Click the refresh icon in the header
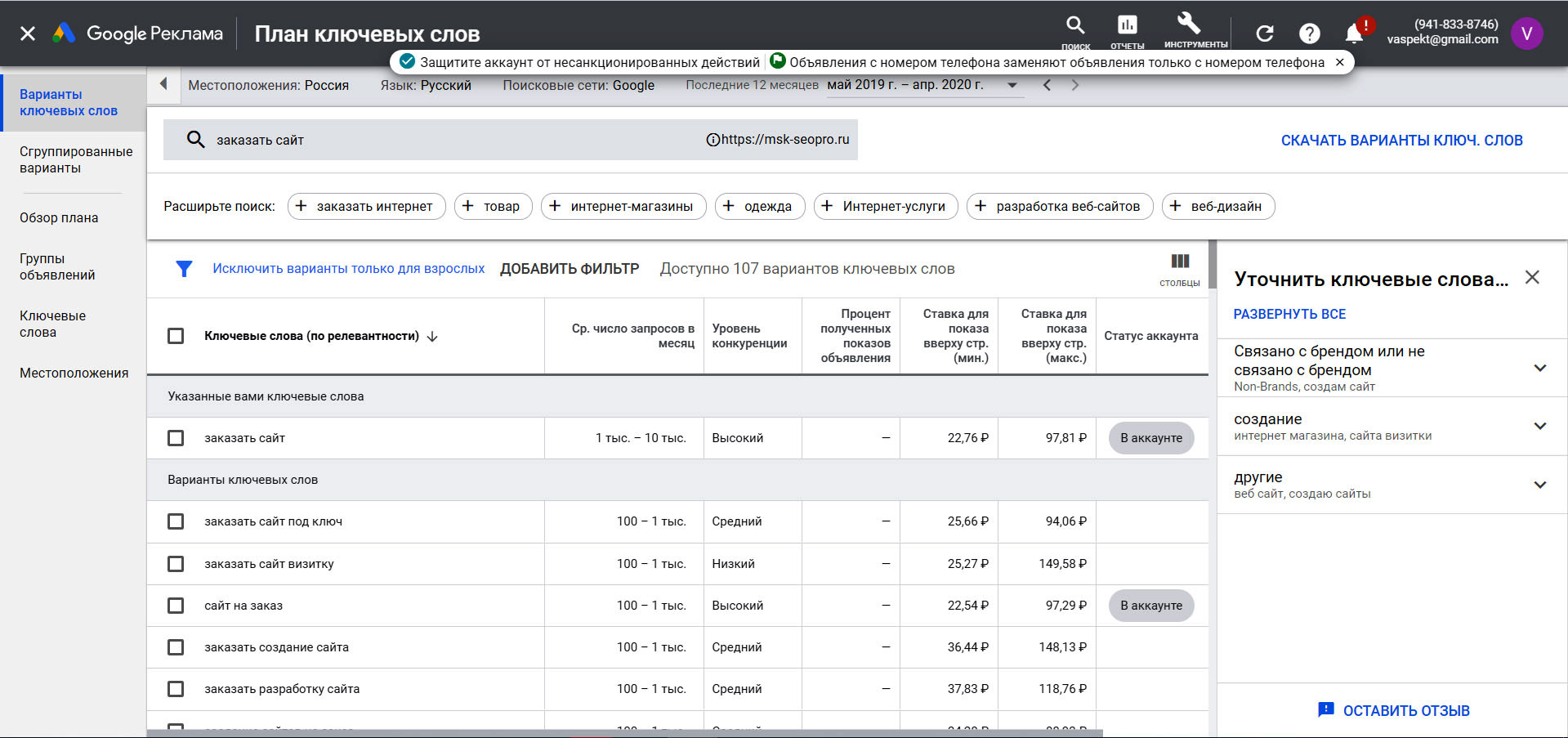The height and width of the screenshot is (738, 1568). [x=1264, y=34]
